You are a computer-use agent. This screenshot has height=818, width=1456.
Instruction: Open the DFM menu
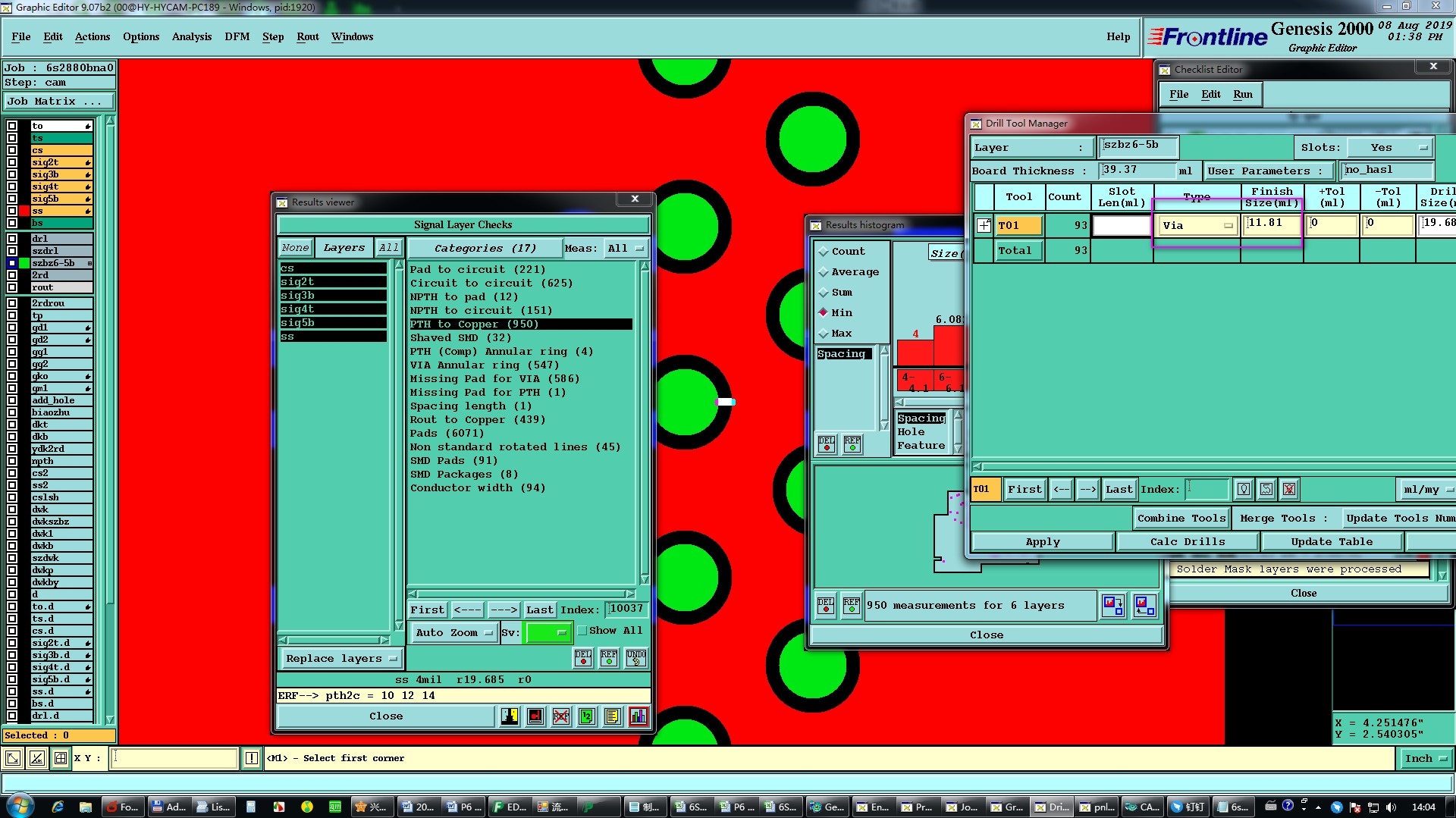pos(237,36)
